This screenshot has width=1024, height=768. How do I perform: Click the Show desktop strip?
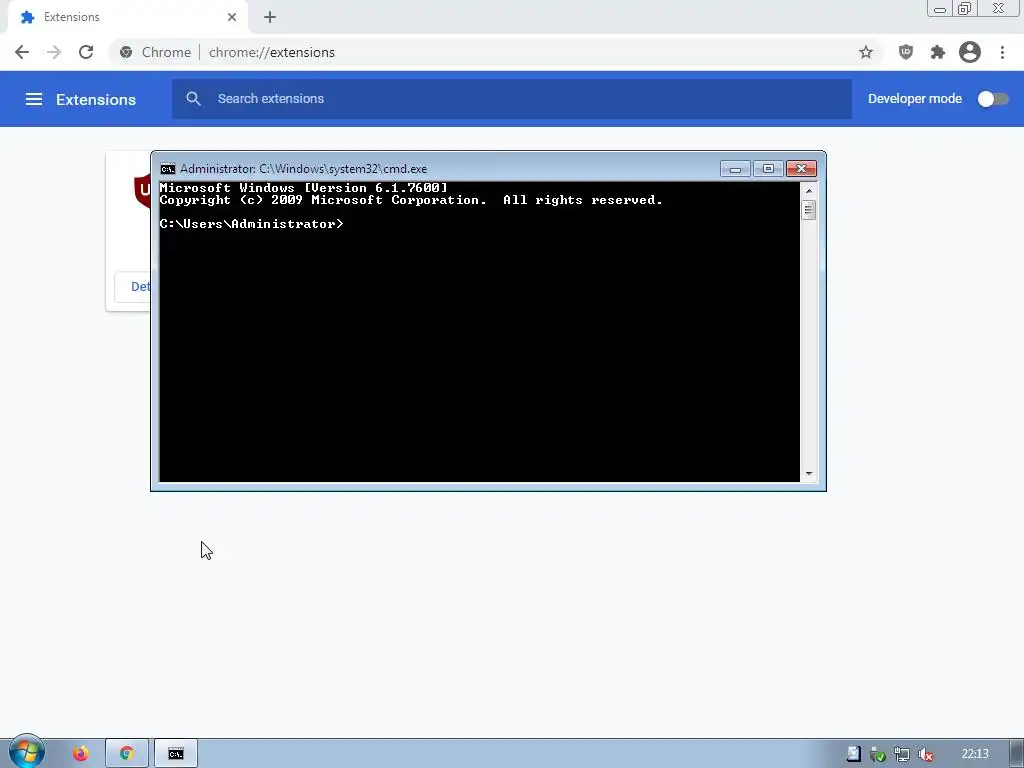pyautogui.click(x=1017, y=754)
